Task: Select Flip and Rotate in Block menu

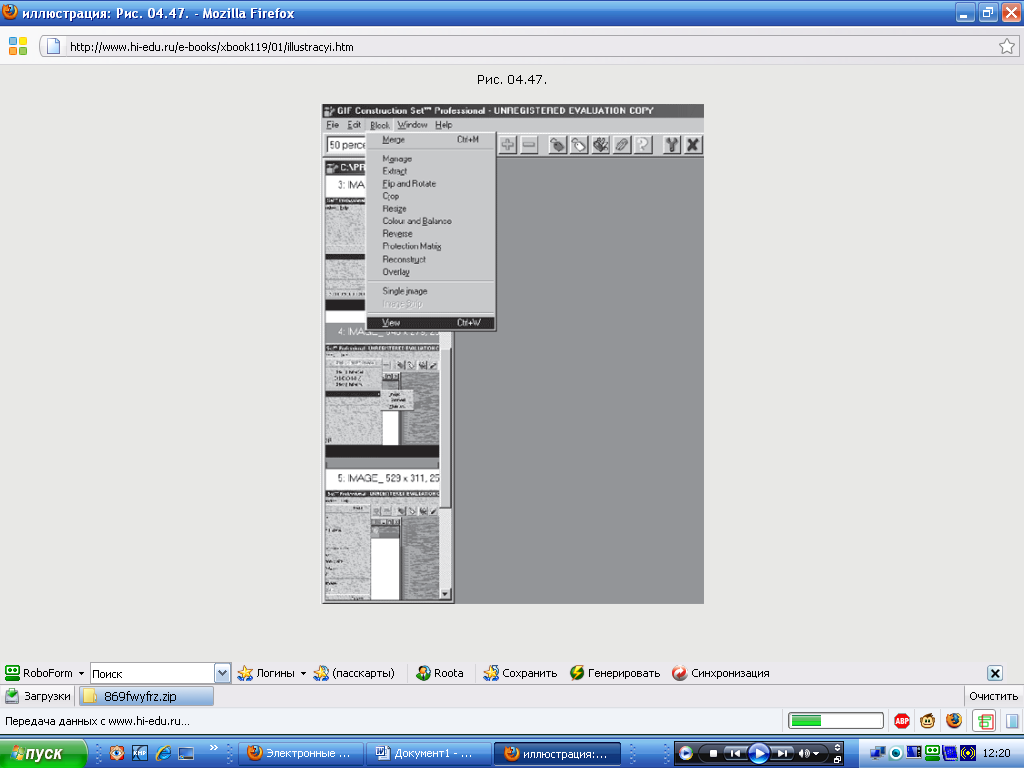Action: [430, 184]
